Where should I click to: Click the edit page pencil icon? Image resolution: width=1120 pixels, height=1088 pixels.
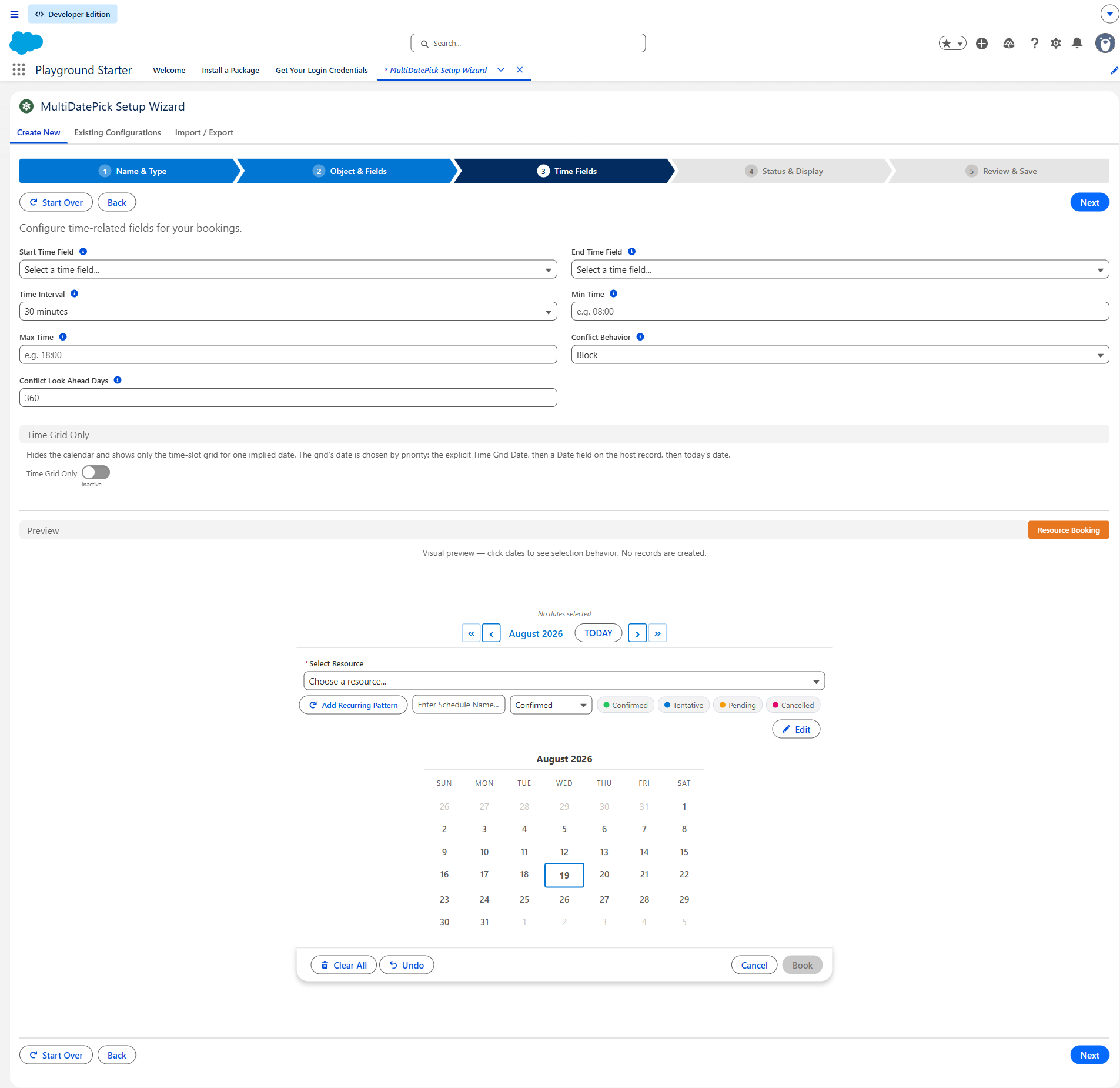[1114, 71]
